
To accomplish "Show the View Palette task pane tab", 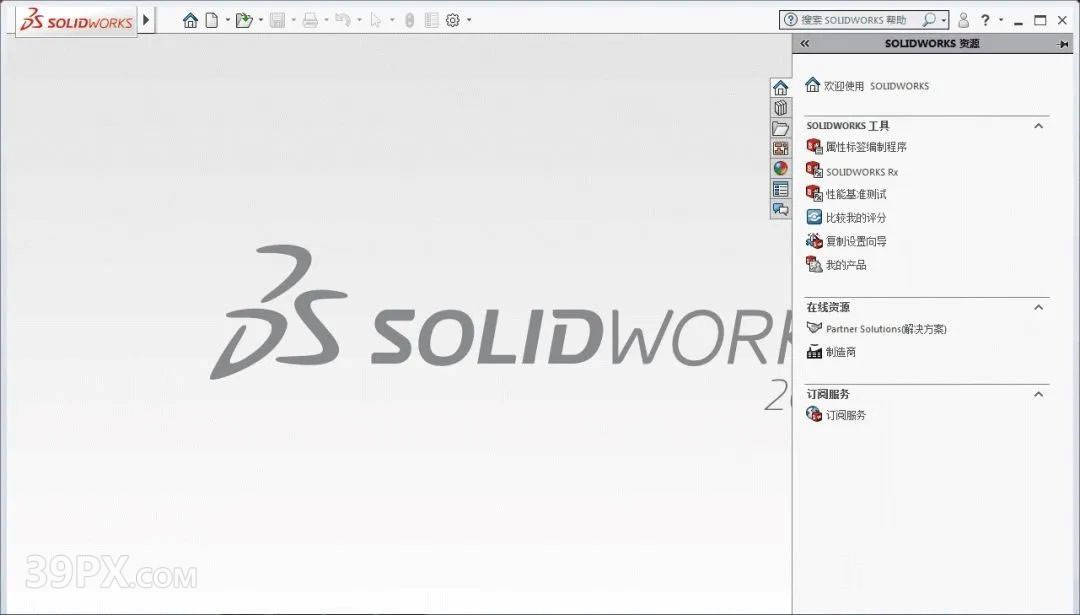I will 781,148.
